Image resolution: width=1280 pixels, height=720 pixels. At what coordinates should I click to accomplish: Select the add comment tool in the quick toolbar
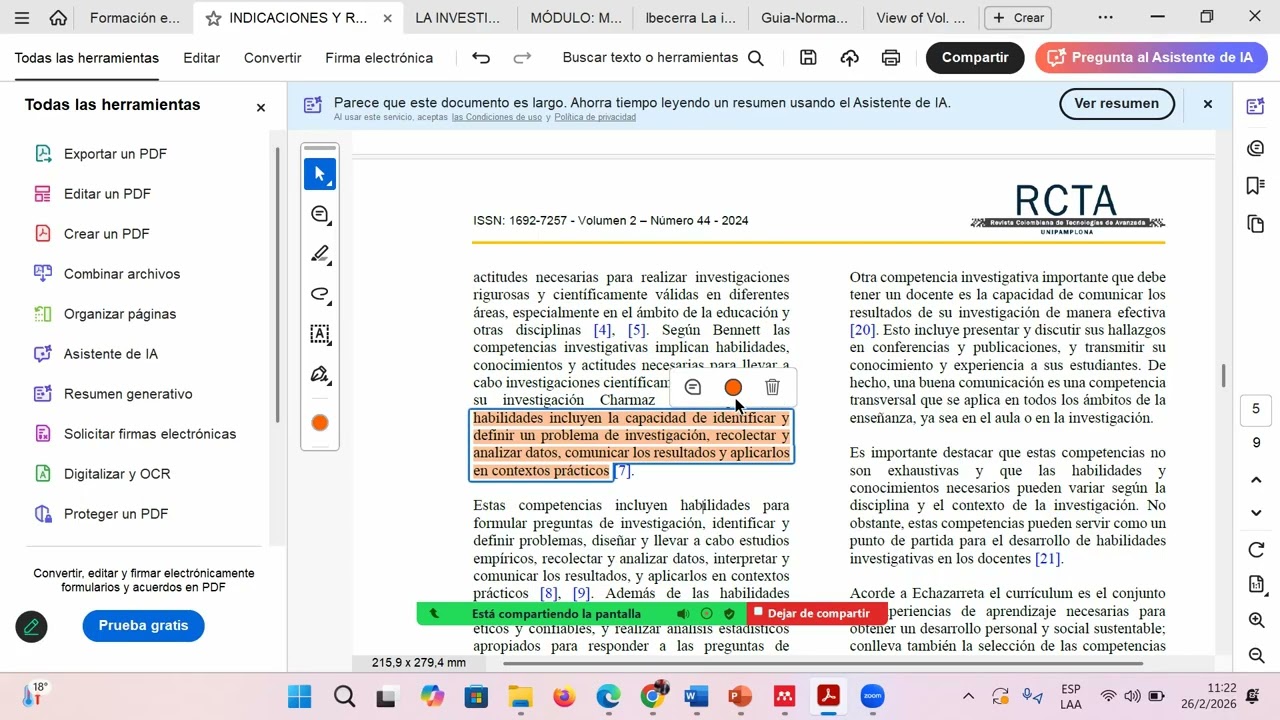320,214
